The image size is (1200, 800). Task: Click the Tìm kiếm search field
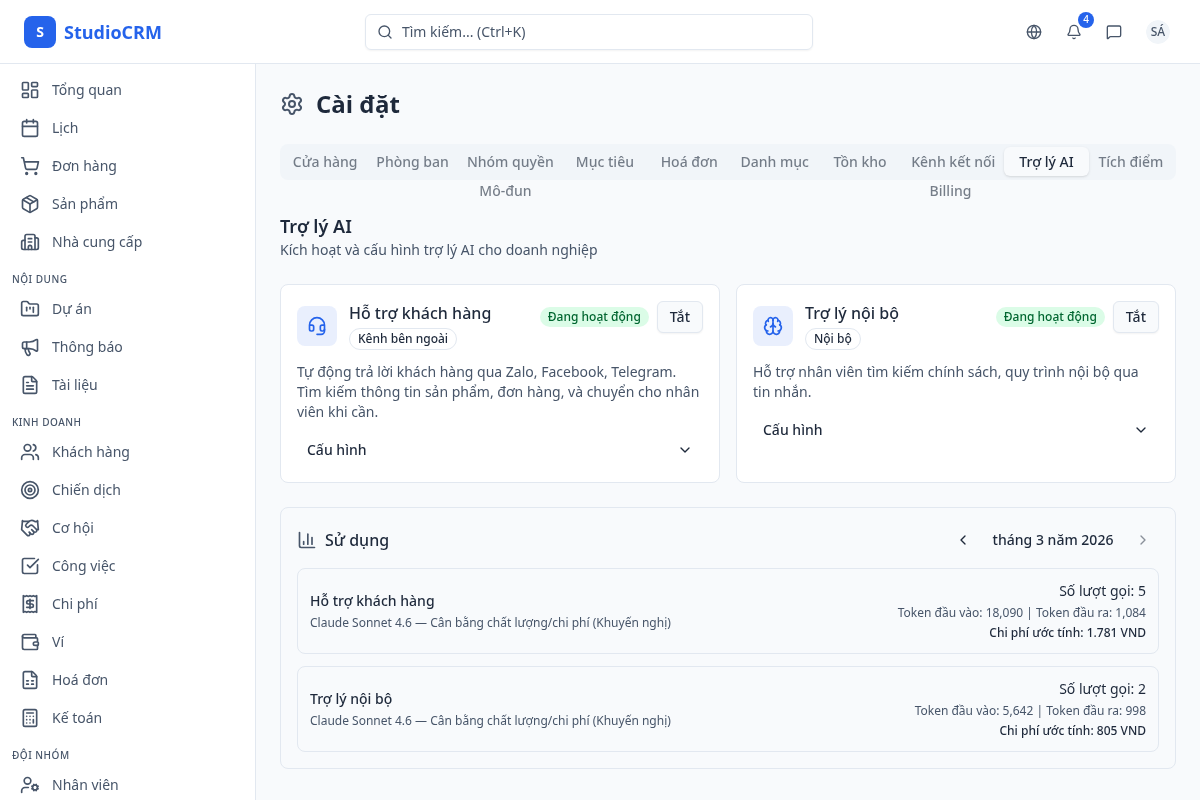point(588,32)
